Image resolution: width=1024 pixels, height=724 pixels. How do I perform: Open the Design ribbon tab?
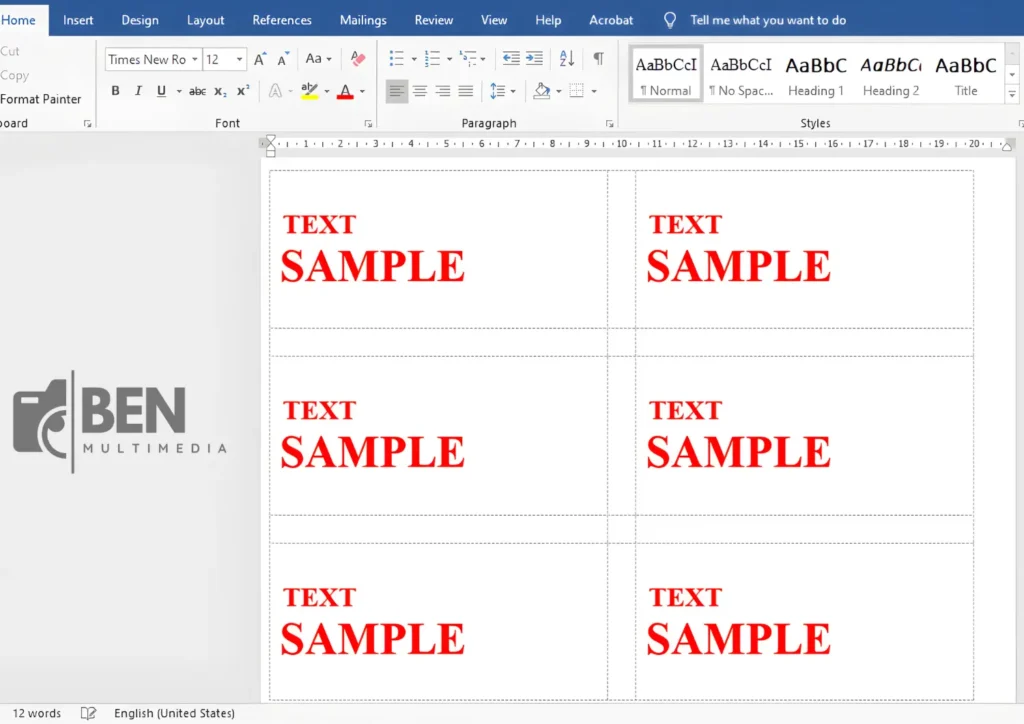point(139,19)
